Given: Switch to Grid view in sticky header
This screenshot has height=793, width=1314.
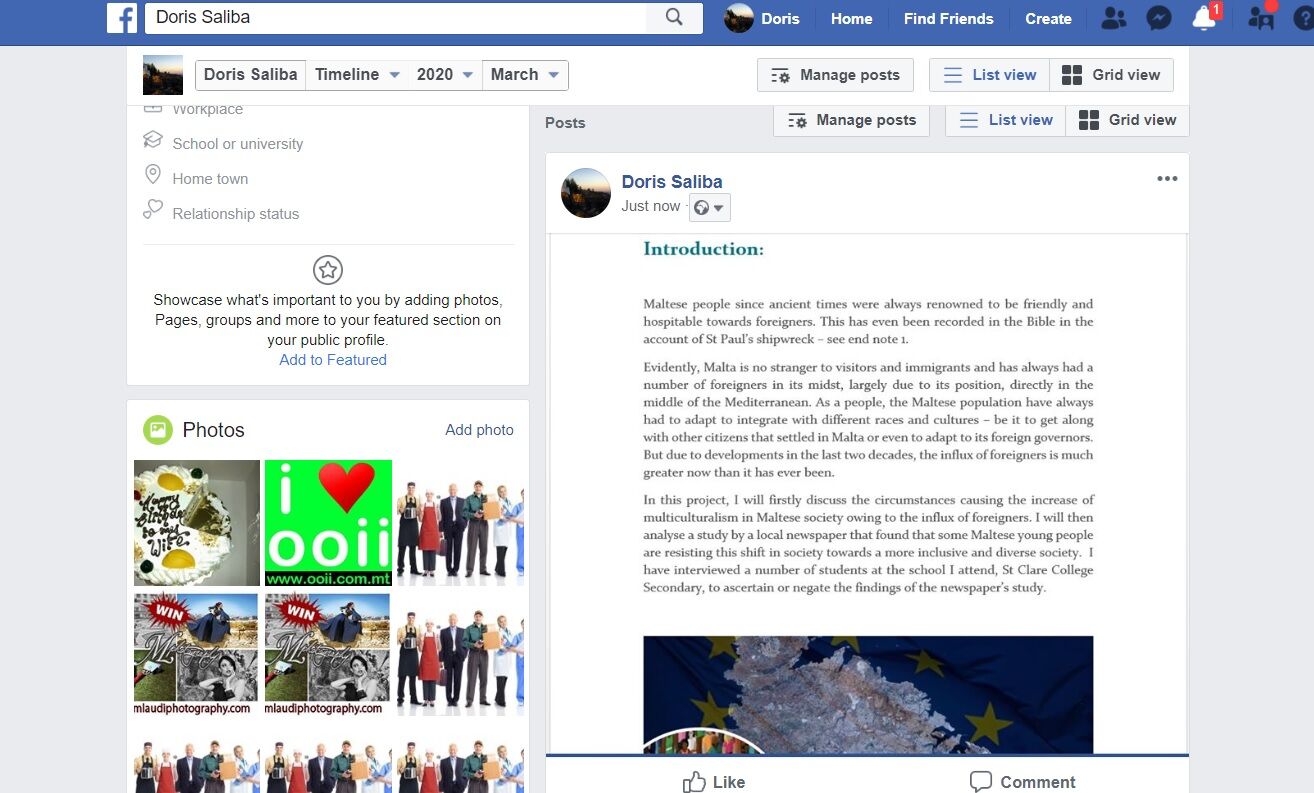Looking at the screenshot, I should (x=1111, y=75).
